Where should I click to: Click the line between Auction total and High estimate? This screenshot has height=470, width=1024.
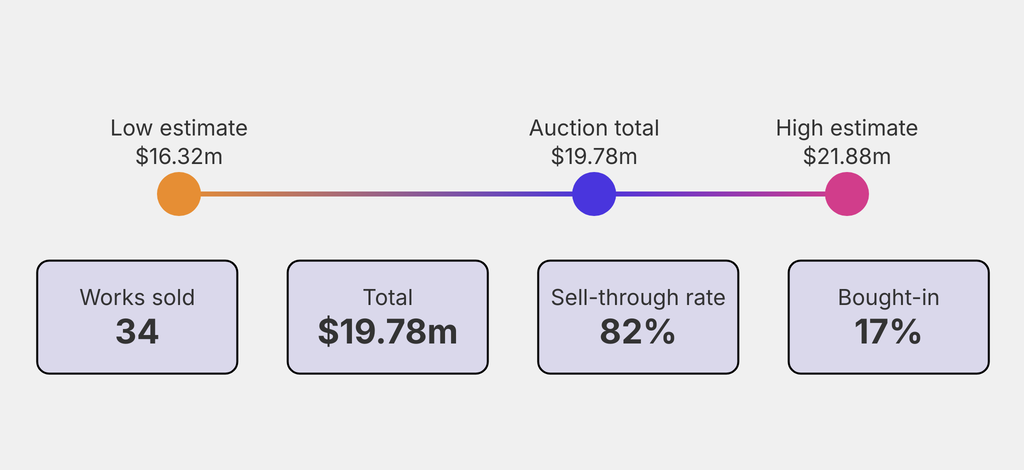[720, 194]
